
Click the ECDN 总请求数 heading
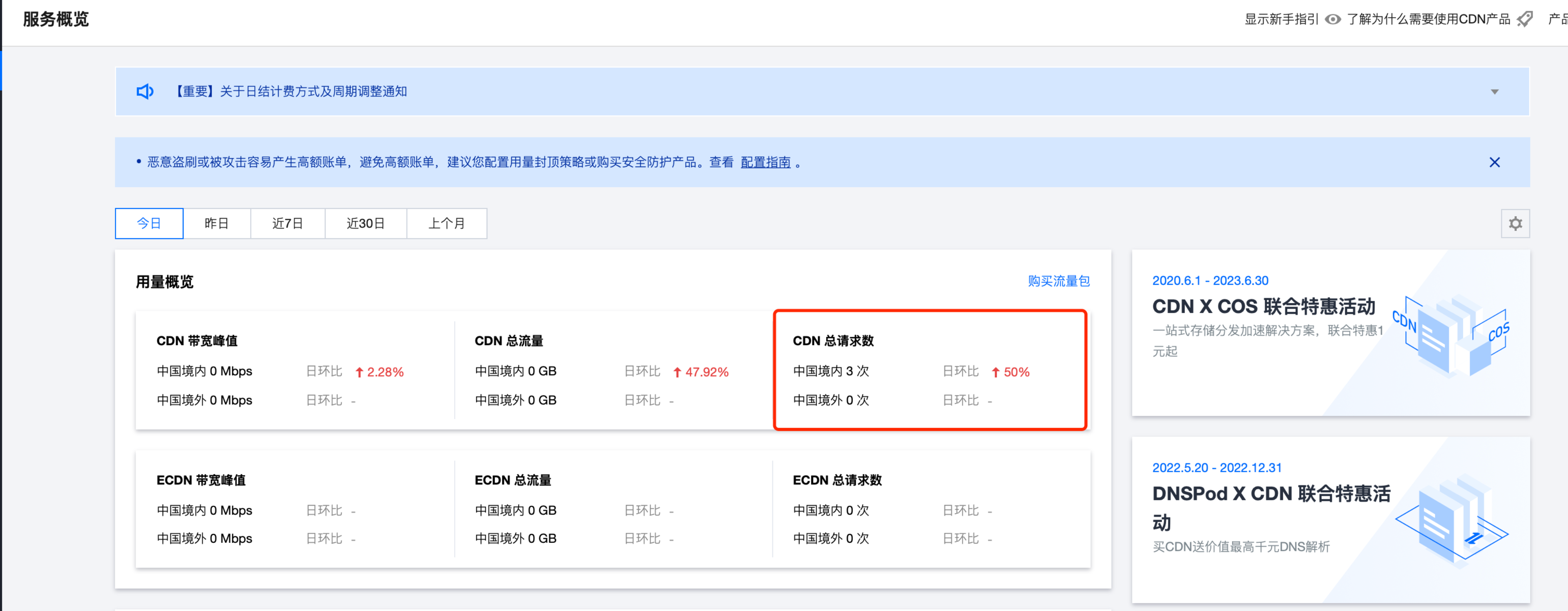(837, 480)
